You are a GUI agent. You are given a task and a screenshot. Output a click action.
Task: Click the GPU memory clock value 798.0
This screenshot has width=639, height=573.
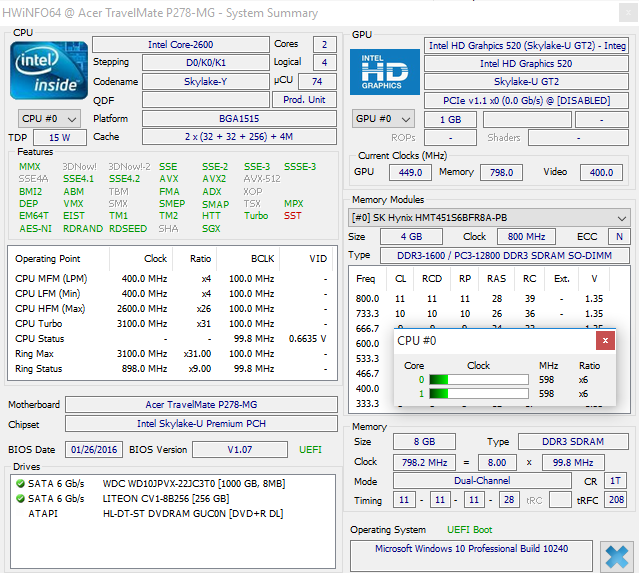click(501, 172)
